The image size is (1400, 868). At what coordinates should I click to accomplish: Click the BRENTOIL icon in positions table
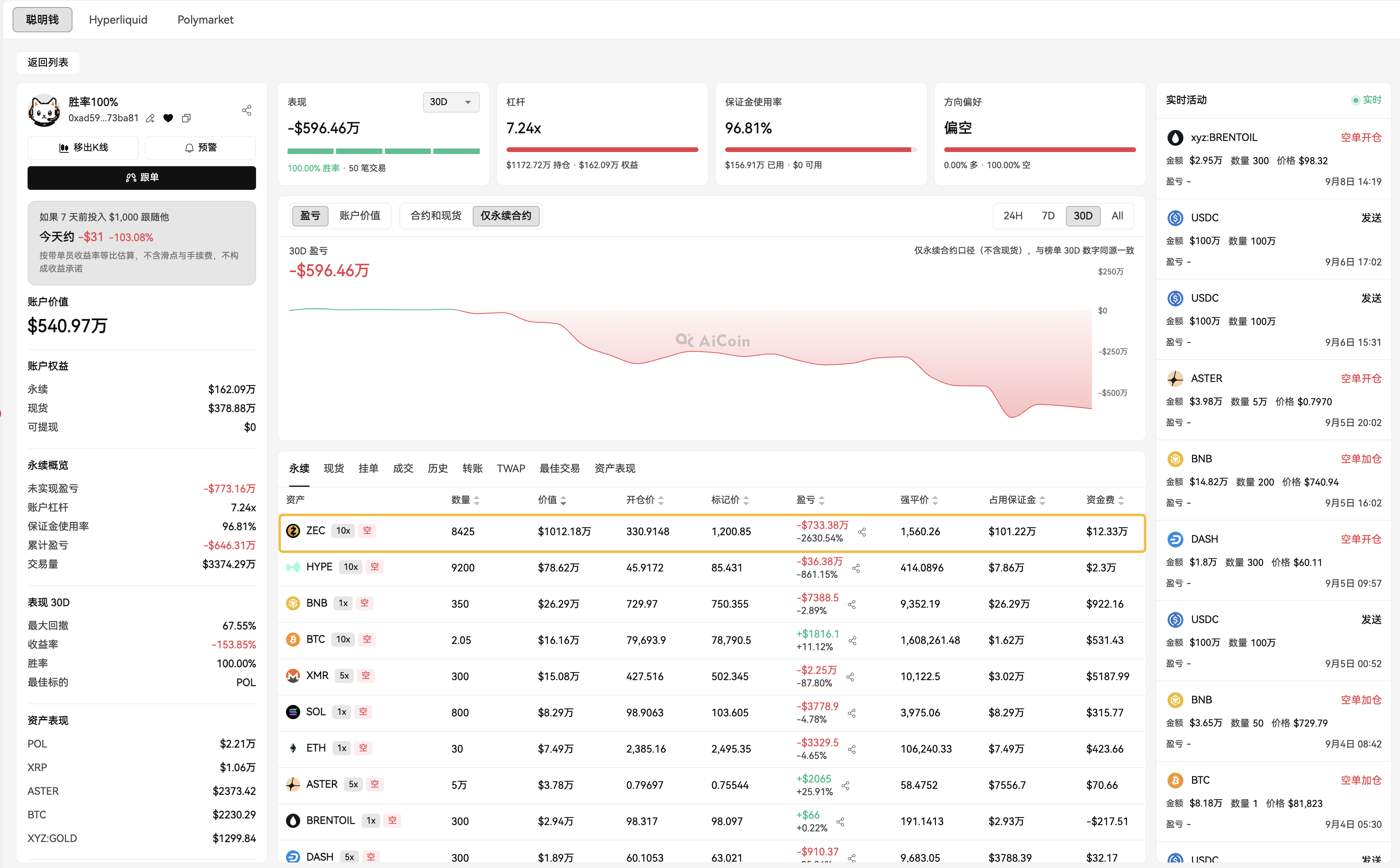[x=293, y=820]
